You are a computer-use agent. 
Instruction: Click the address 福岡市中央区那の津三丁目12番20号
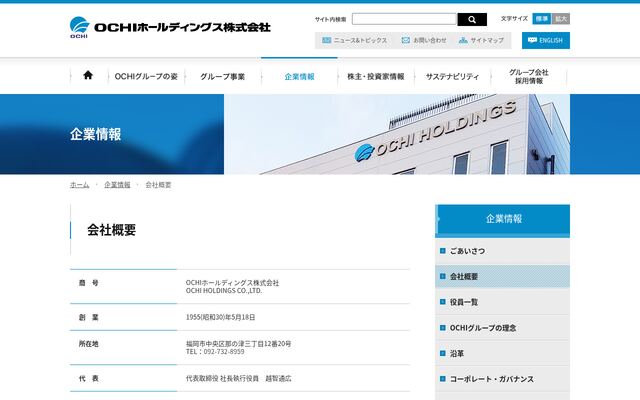[x=238, y=344]
